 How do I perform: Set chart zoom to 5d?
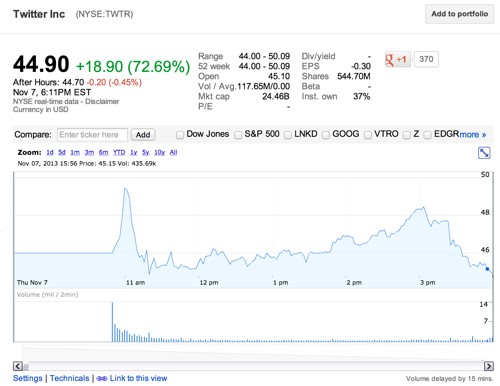click(62, 152)
